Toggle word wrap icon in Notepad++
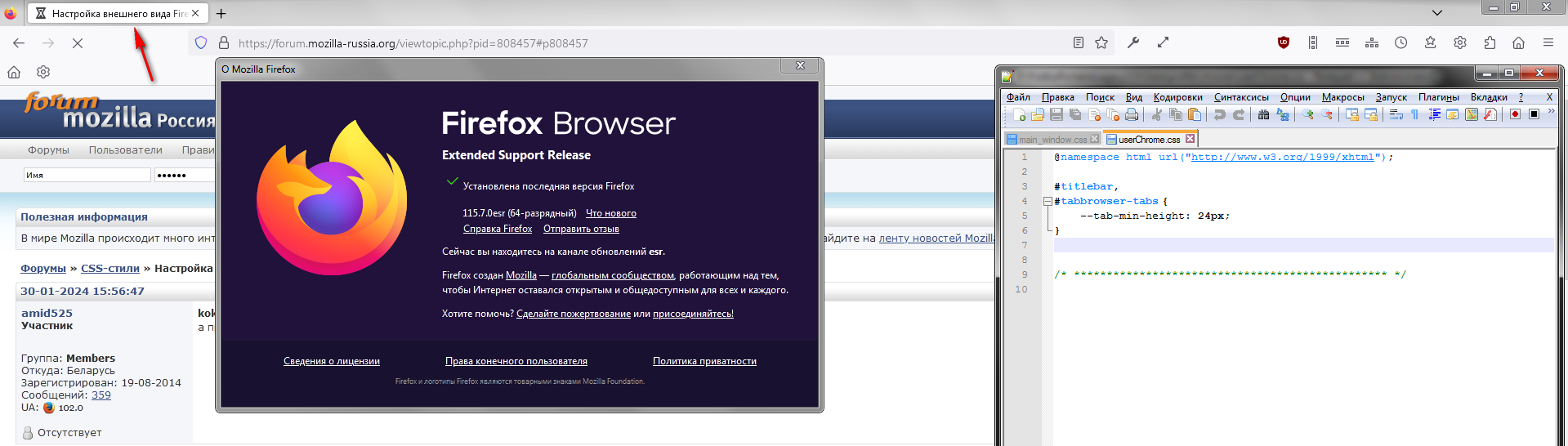Image resolution: width=1568 pixels, height=446 pixels. [1396, 114]
